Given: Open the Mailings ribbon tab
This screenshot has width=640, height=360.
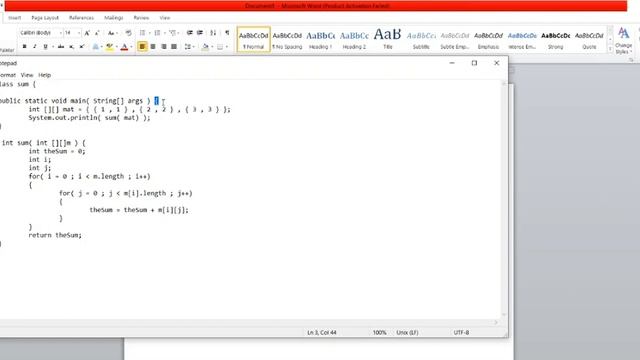Looking at the screenshot, I should (x=113, y=18).
